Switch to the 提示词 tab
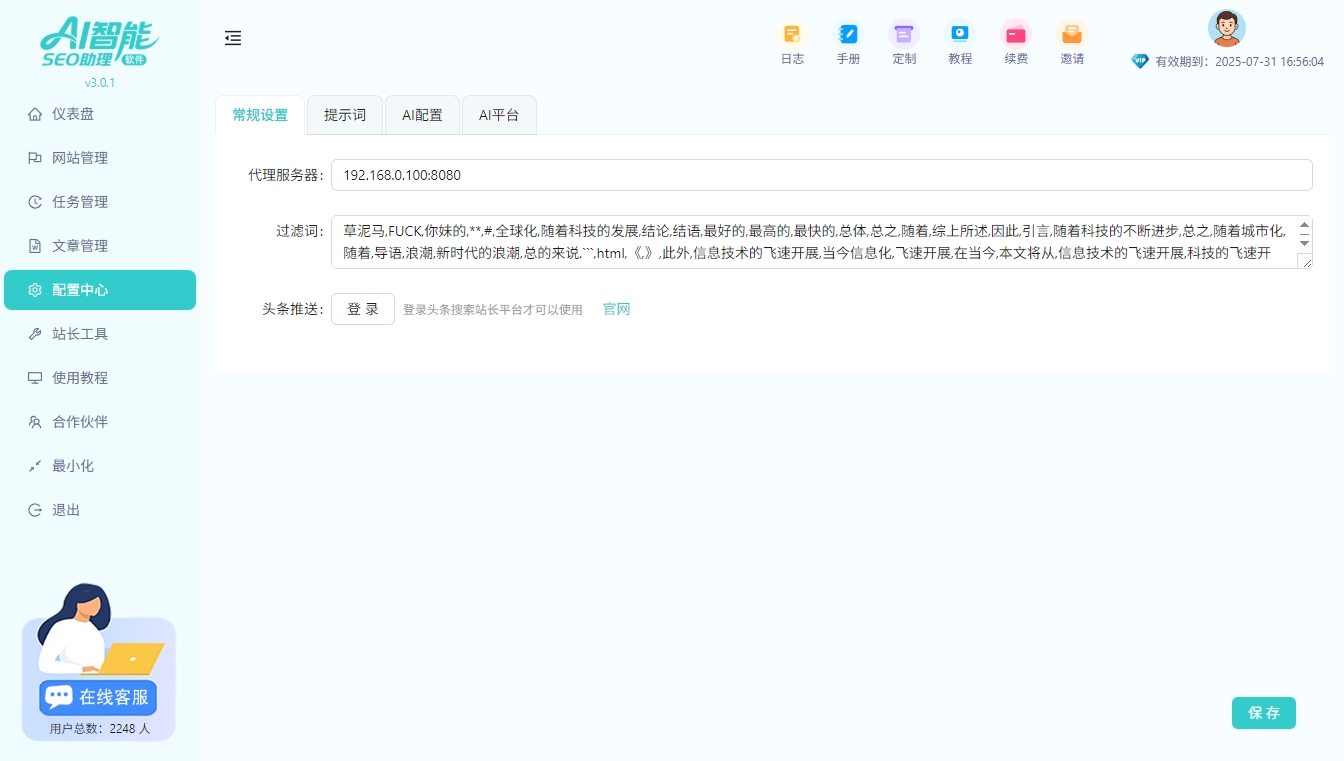 tap(344, 115)
